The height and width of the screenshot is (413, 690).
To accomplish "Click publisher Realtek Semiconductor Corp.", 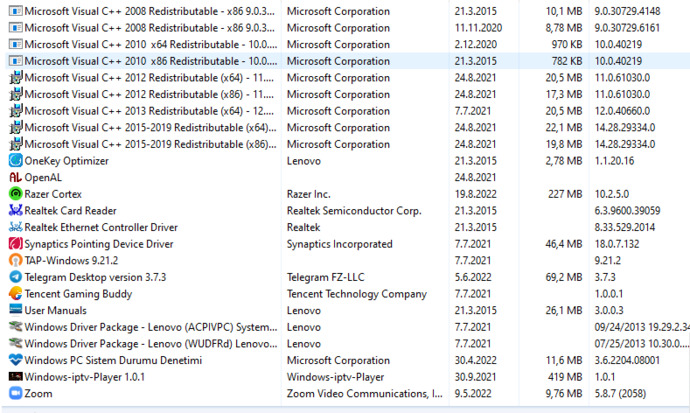I will [x=354, y=211].
